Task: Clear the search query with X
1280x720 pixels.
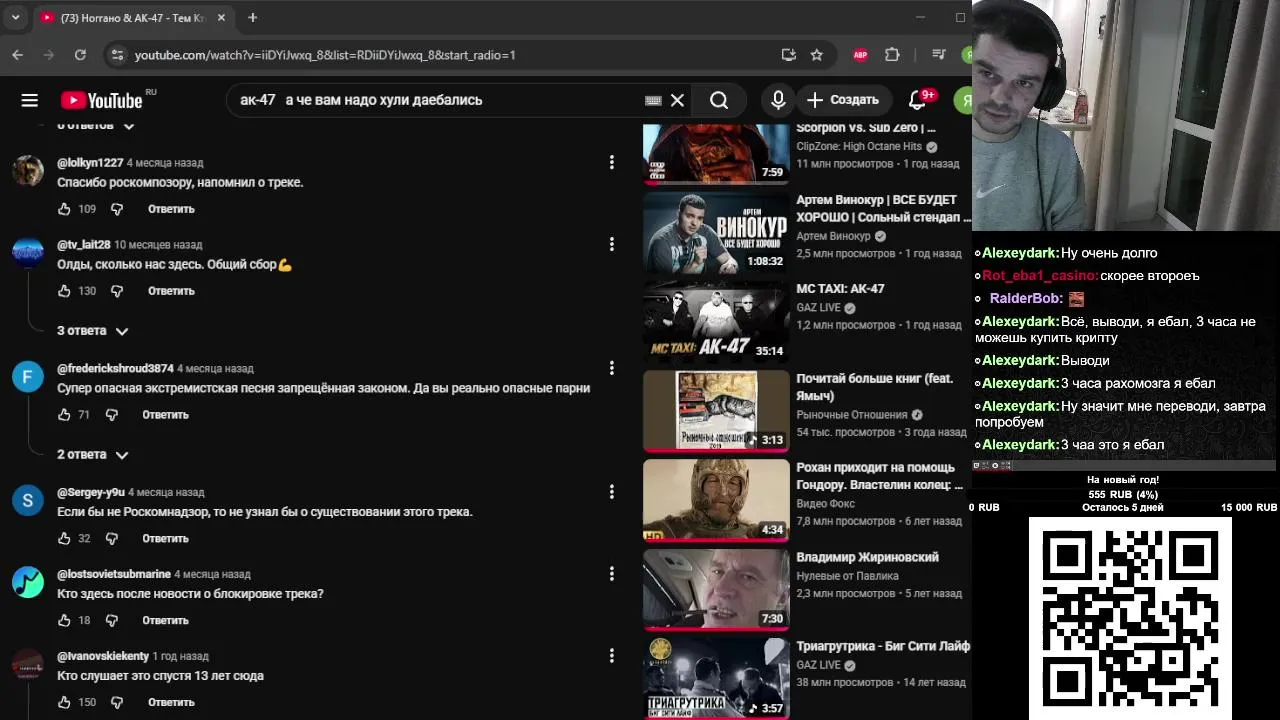Action: coord(677,100)
